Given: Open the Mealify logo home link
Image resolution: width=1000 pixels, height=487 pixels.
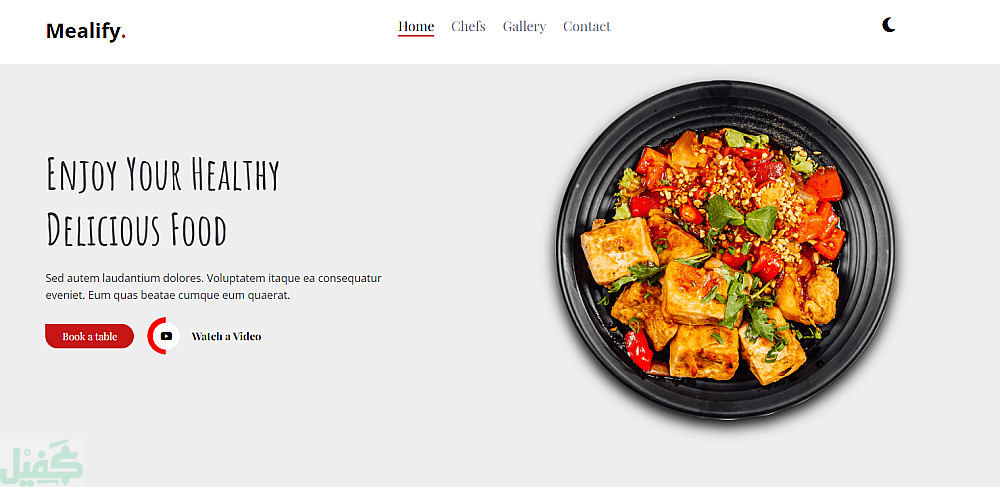Looking at the screenshot, I should (85, 31).
